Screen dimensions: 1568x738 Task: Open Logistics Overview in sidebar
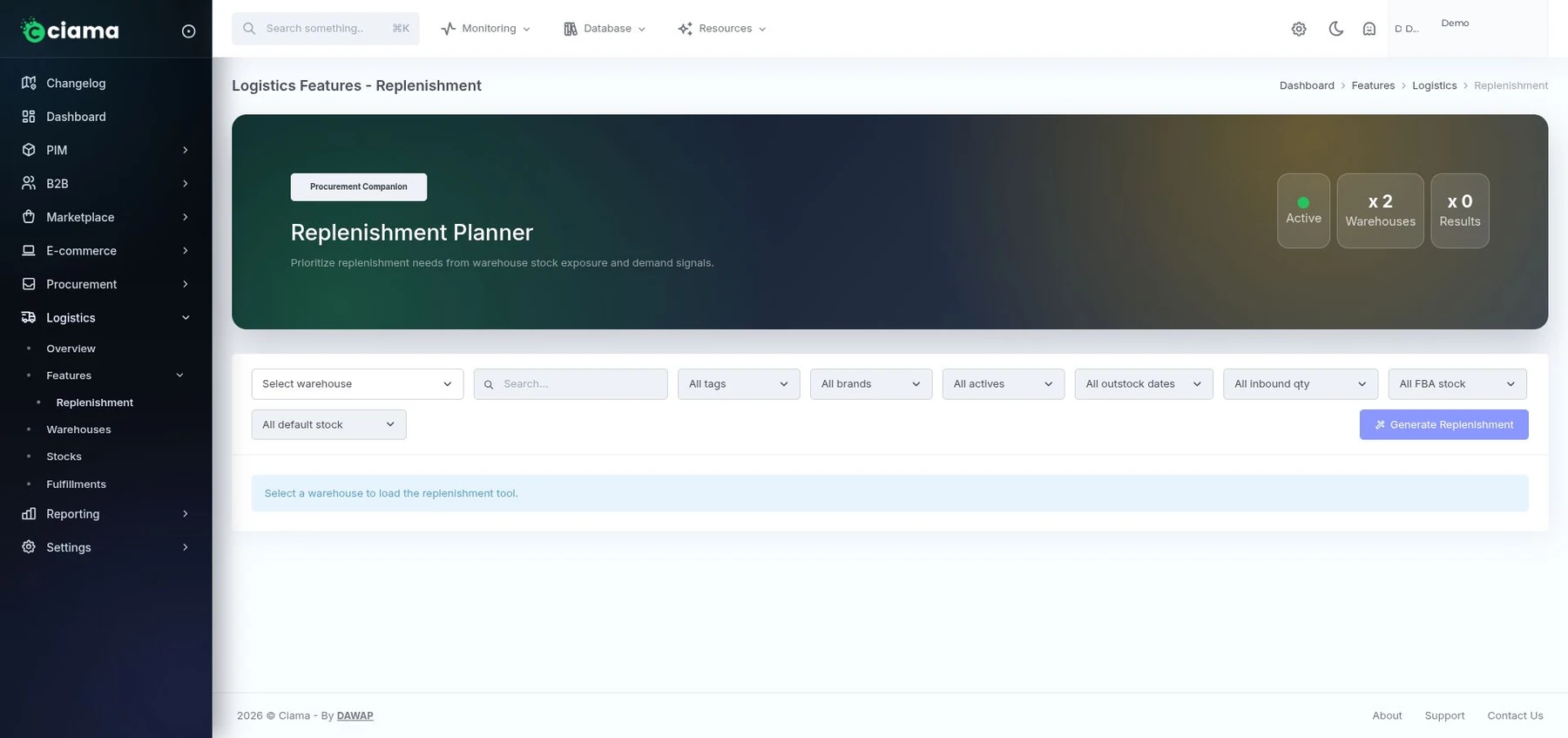pos(71,349)
